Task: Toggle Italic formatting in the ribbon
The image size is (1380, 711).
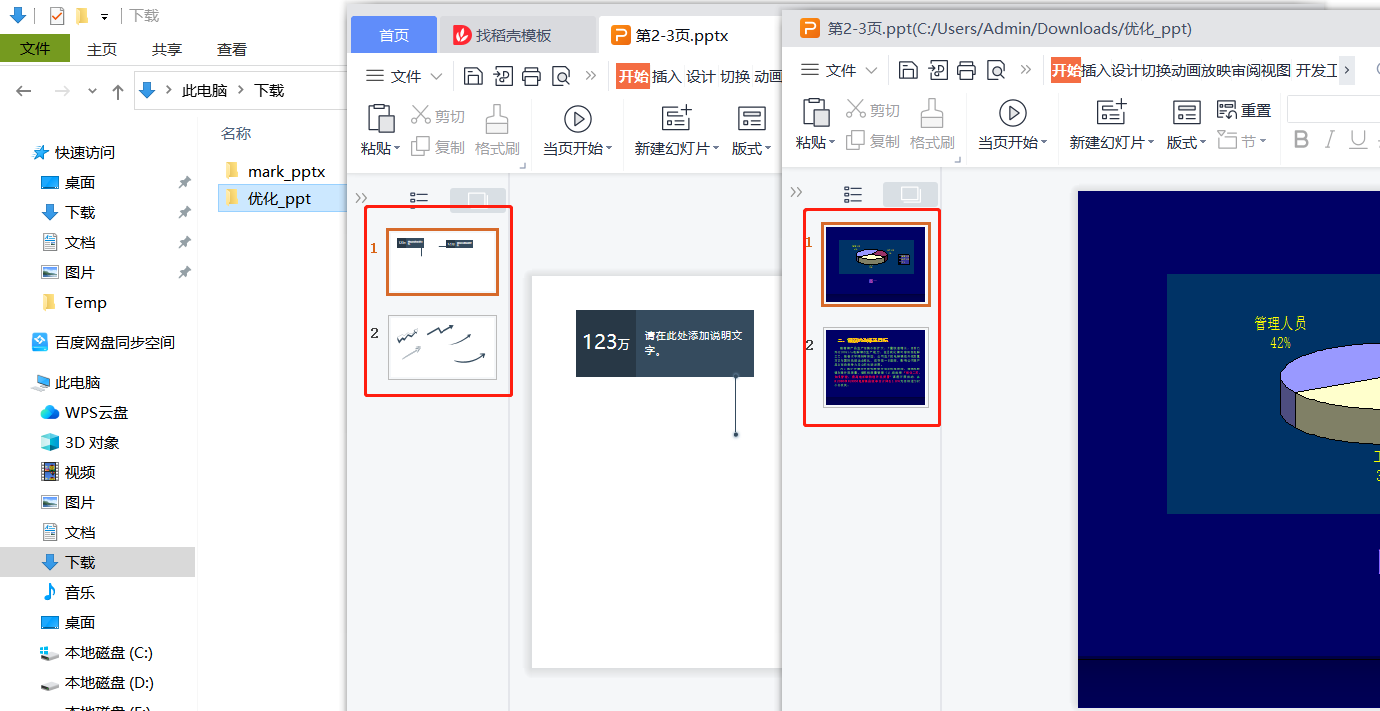Action: (x=1330, y=140)
